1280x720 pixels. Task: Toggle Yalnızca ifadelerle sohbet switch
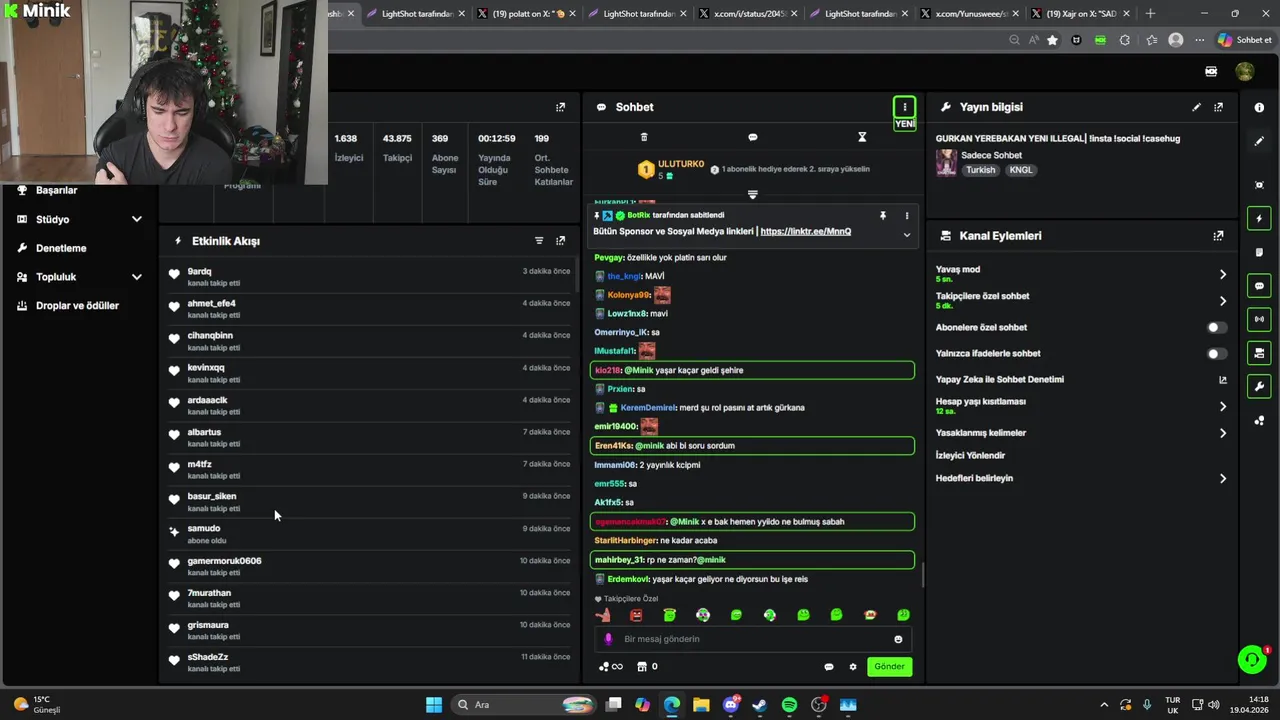point(1216,353)
